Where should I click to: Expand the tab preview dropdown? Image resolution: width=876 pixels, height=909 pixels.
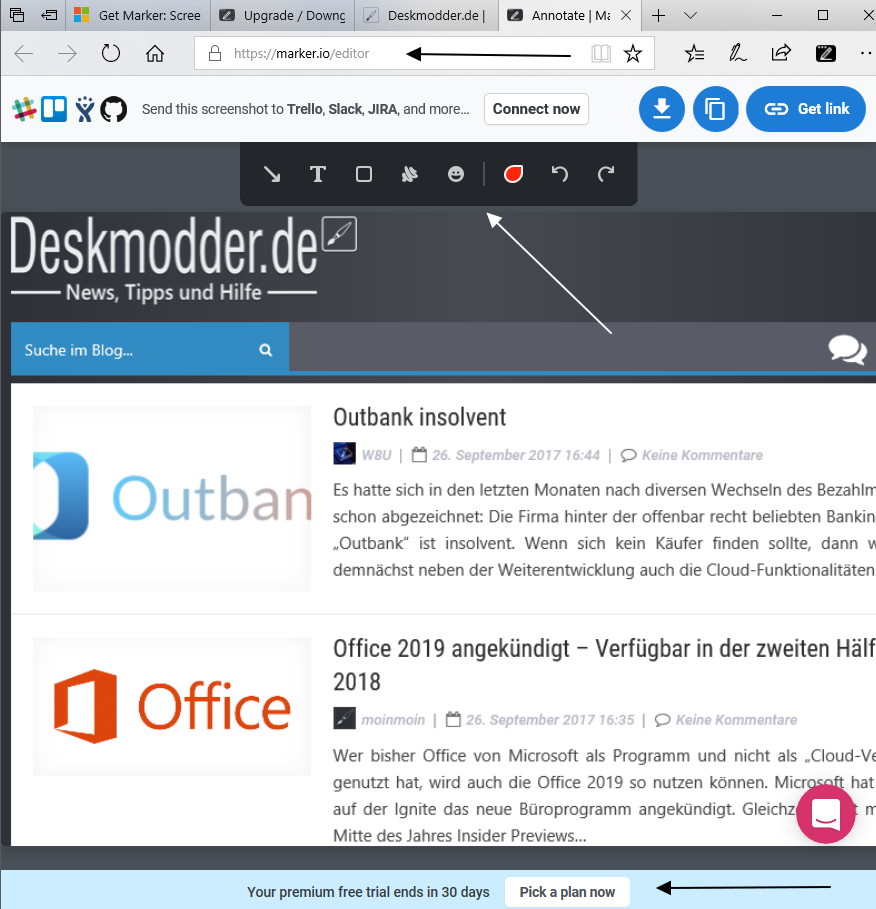pyautogui.click(x=690, y=15)
